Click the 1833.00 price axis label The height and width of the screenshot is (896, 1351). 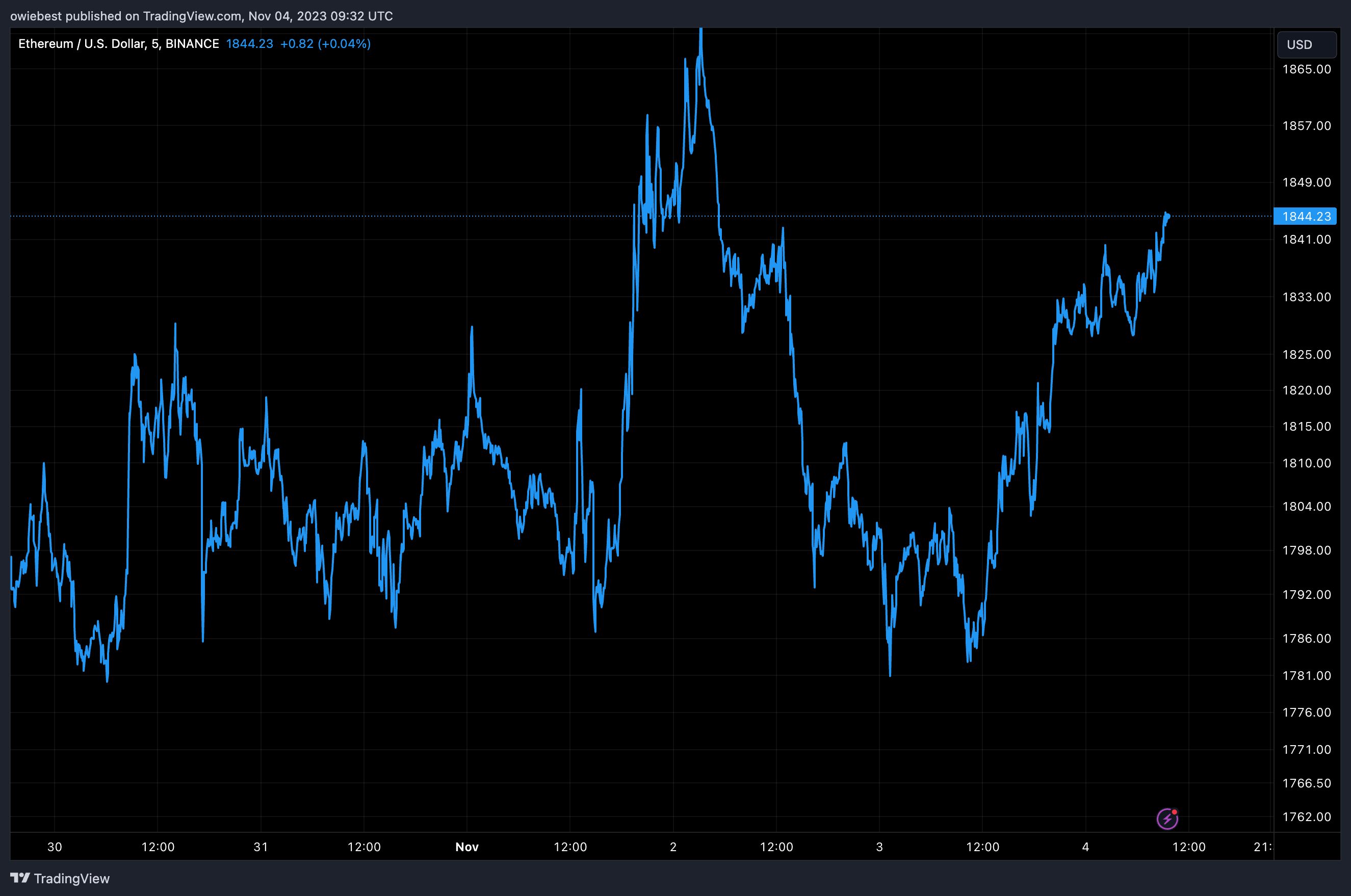[1307, 297]
